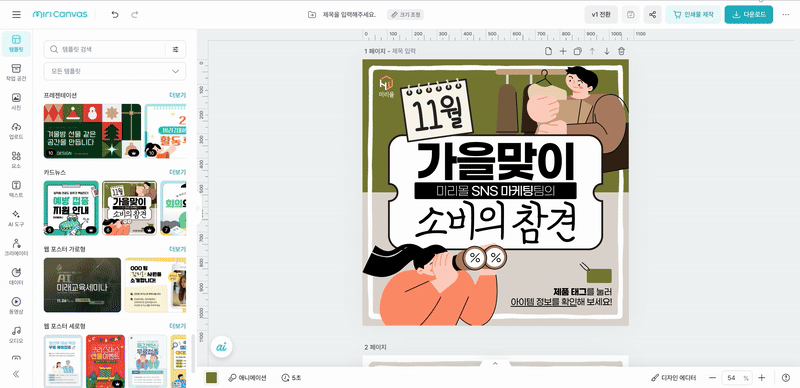Click the 인쇄물 제작 button

pyautogui.click(x=693, y=14)
